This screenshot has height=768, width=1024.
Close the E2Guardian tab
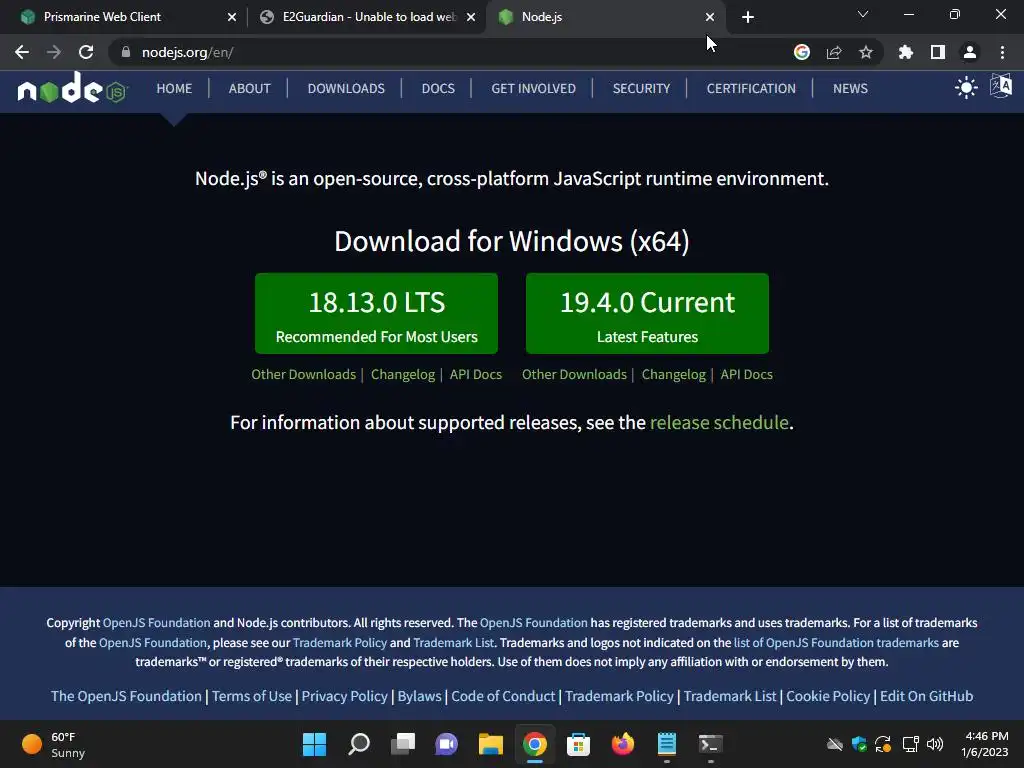[471, 17]
